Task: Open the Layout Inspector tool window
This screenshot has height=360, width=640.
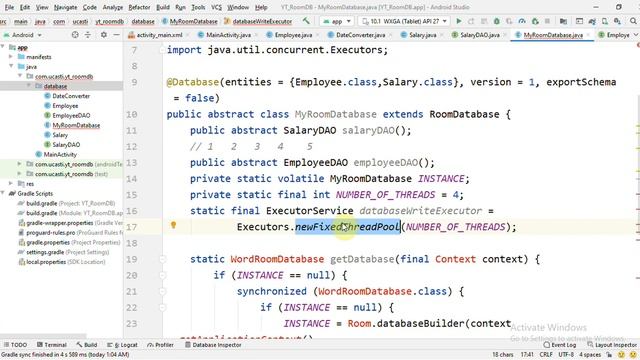Action: [612, 345]
